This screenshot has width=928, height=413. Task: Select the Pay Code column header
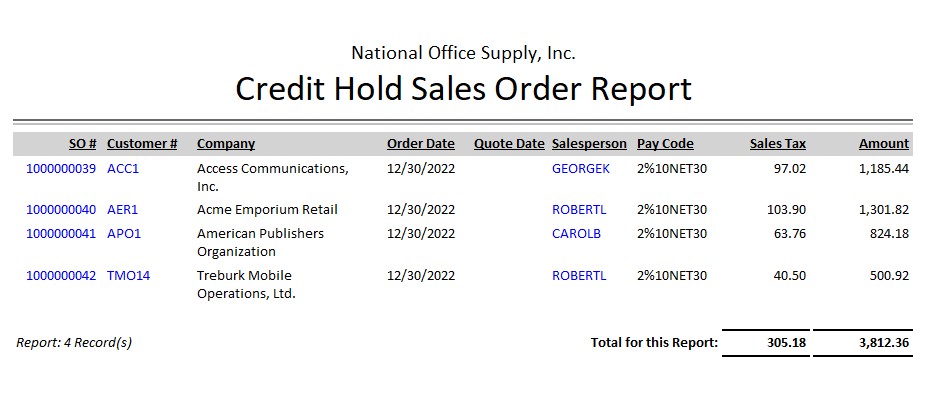[665, 144]
